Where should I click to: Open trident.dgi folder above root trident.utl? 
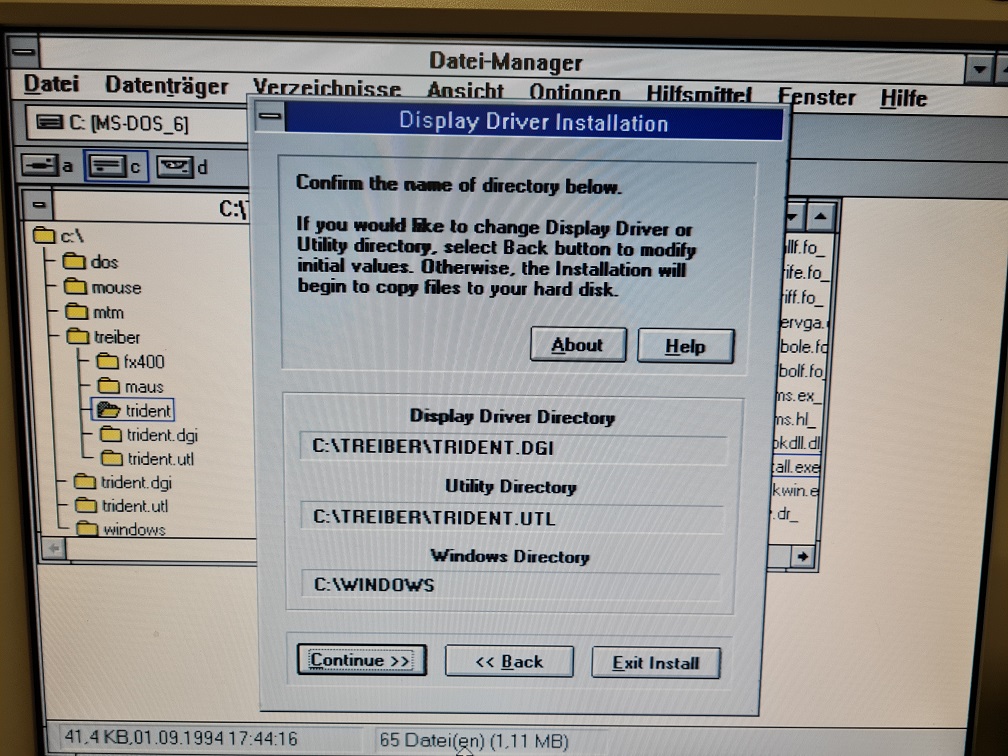[123, 482]
